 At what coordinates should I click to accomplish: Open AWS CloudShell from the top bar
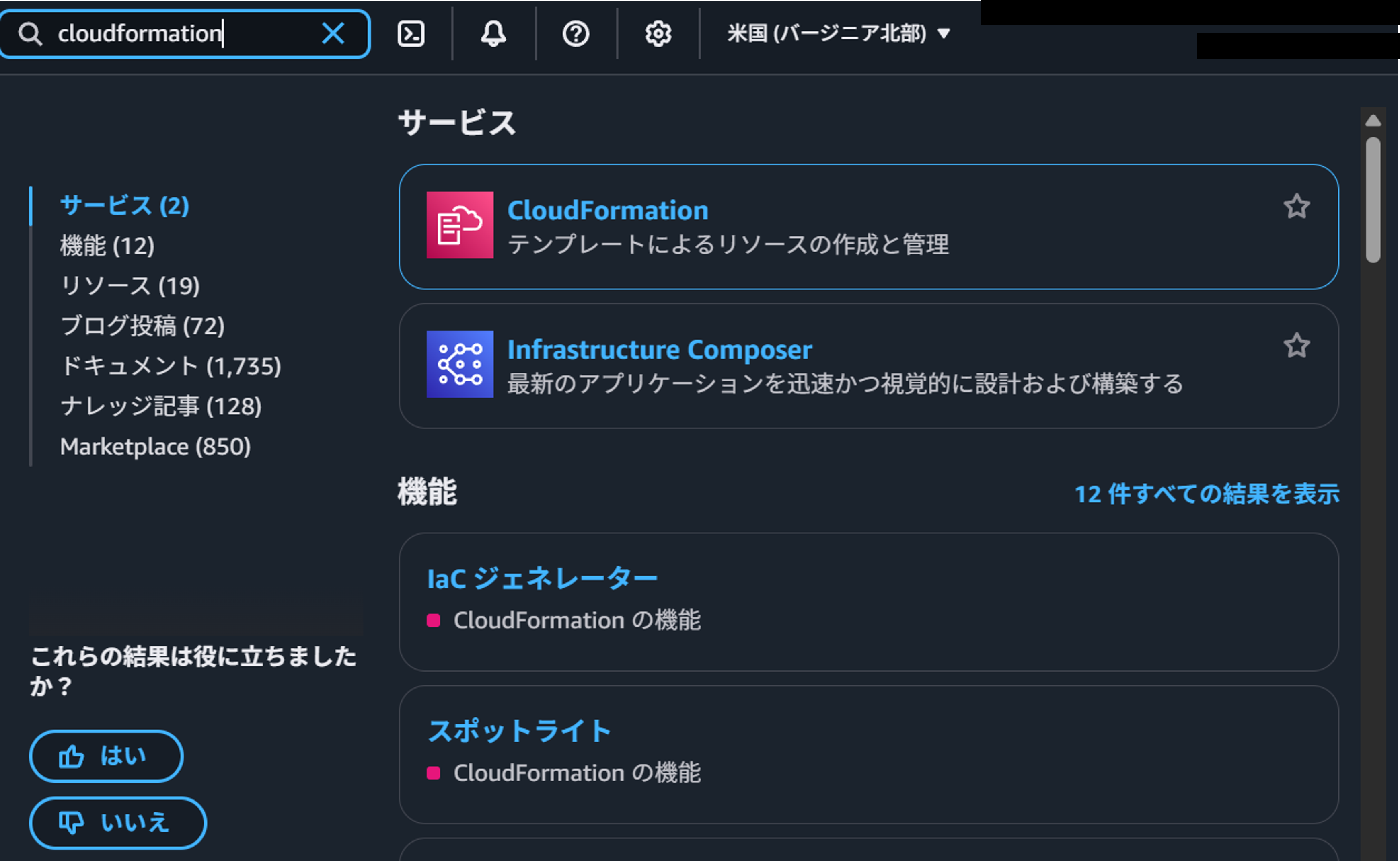click(411, 34)
